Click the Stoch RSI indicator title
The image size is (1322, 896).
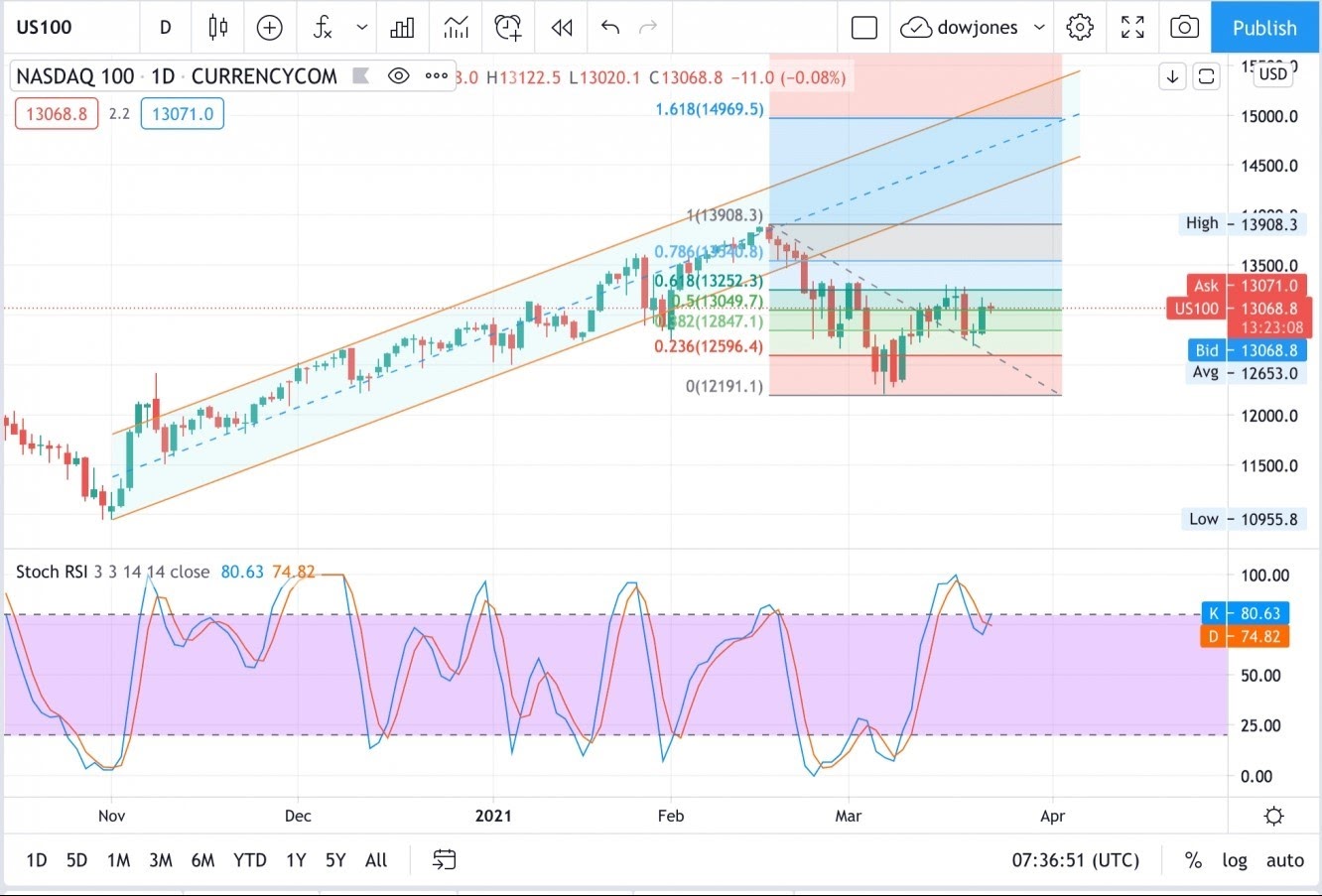pos(52,572)
